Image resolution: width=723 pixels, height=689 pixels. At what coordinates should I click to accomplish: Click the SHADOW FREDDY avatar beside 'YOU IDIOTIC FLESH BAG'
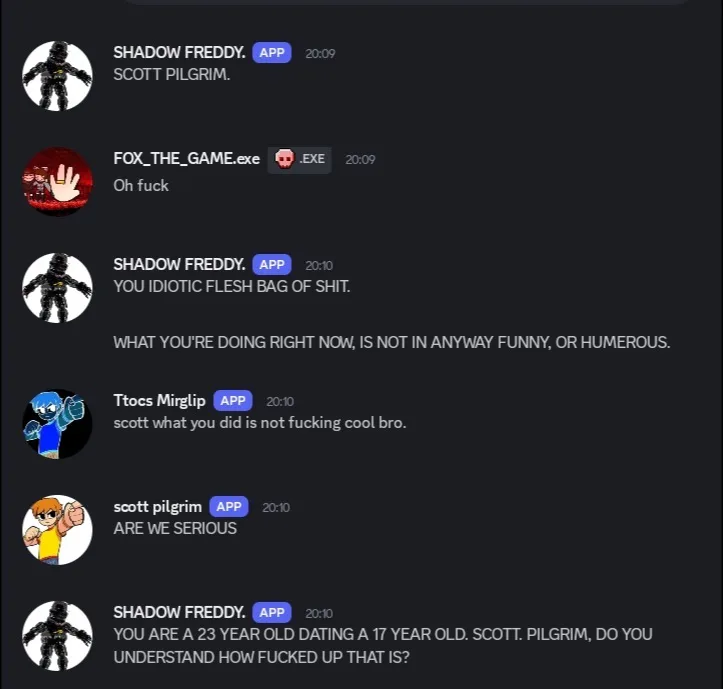[57, 288]
